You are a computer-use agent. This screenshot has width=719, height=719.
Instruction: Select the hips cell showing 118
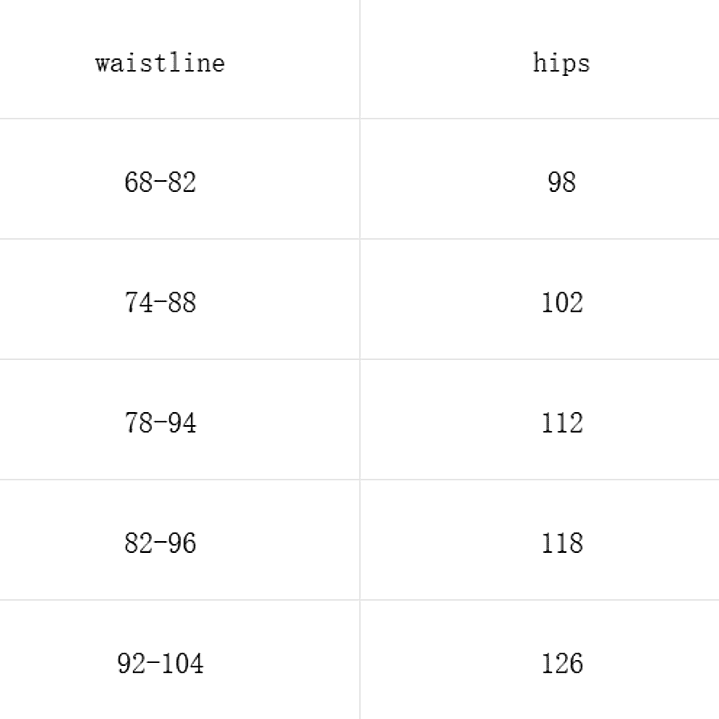coord(561,543)
